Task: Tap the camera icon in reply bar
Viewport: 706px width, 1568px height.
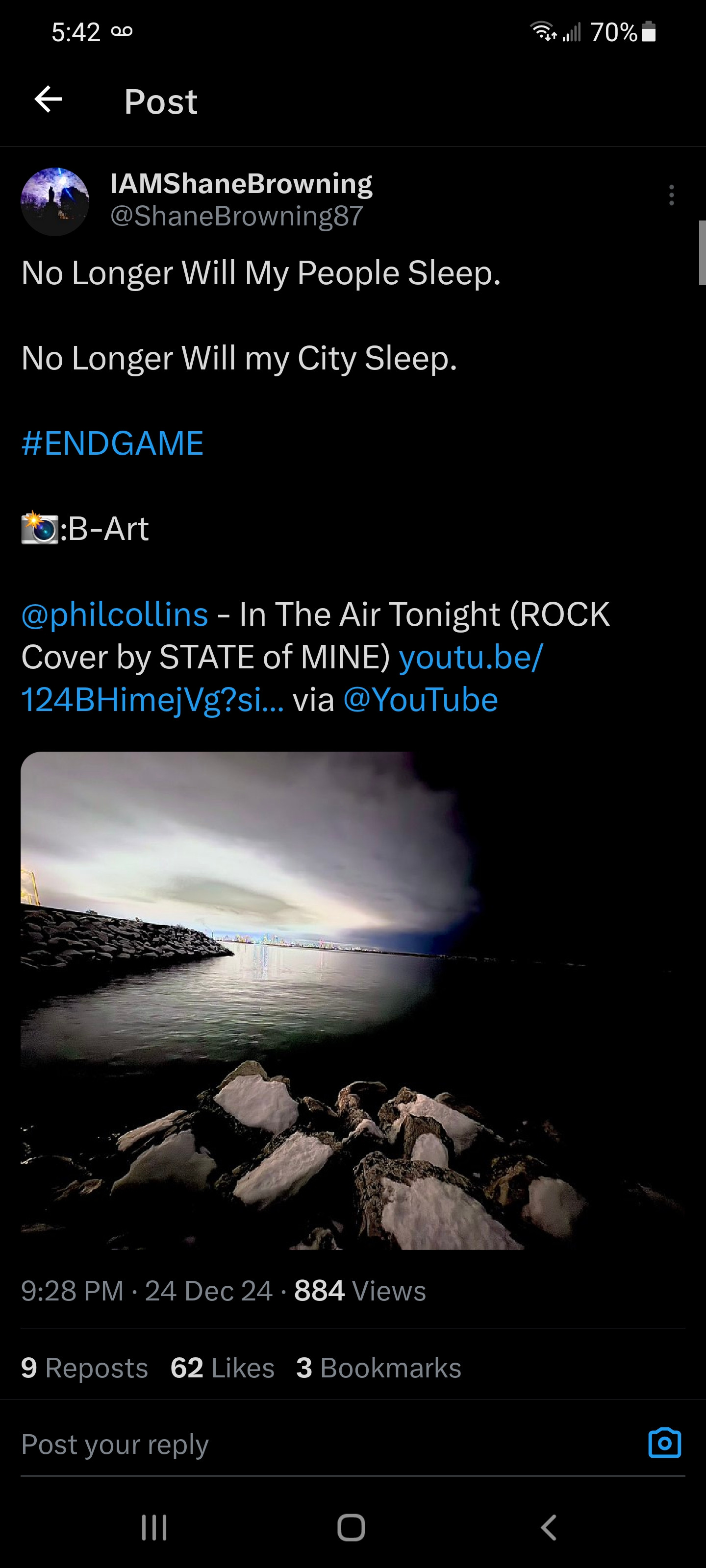Action: tap(665, 1443)
